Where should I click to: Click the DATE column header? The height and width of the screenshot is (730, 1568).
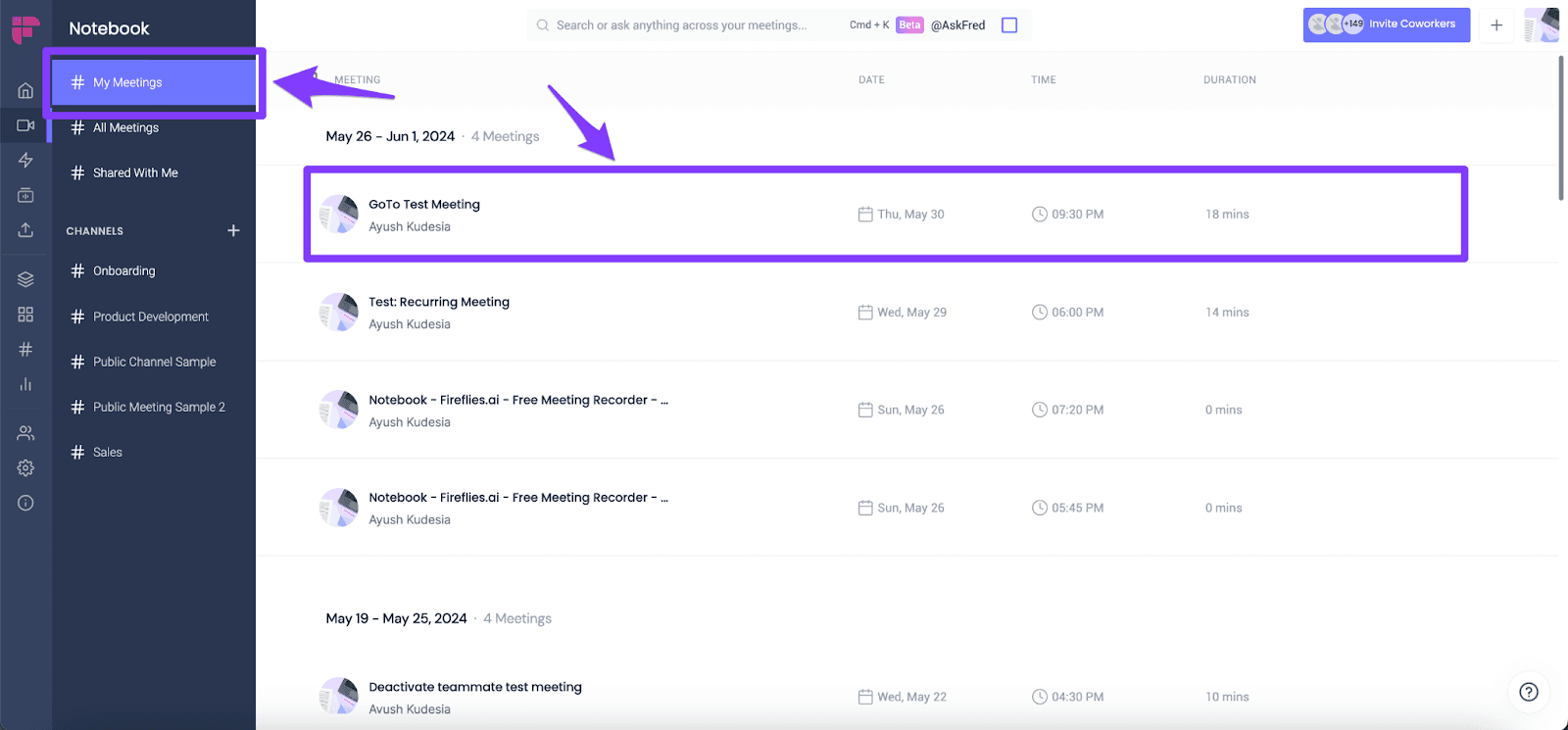[871, 80]
